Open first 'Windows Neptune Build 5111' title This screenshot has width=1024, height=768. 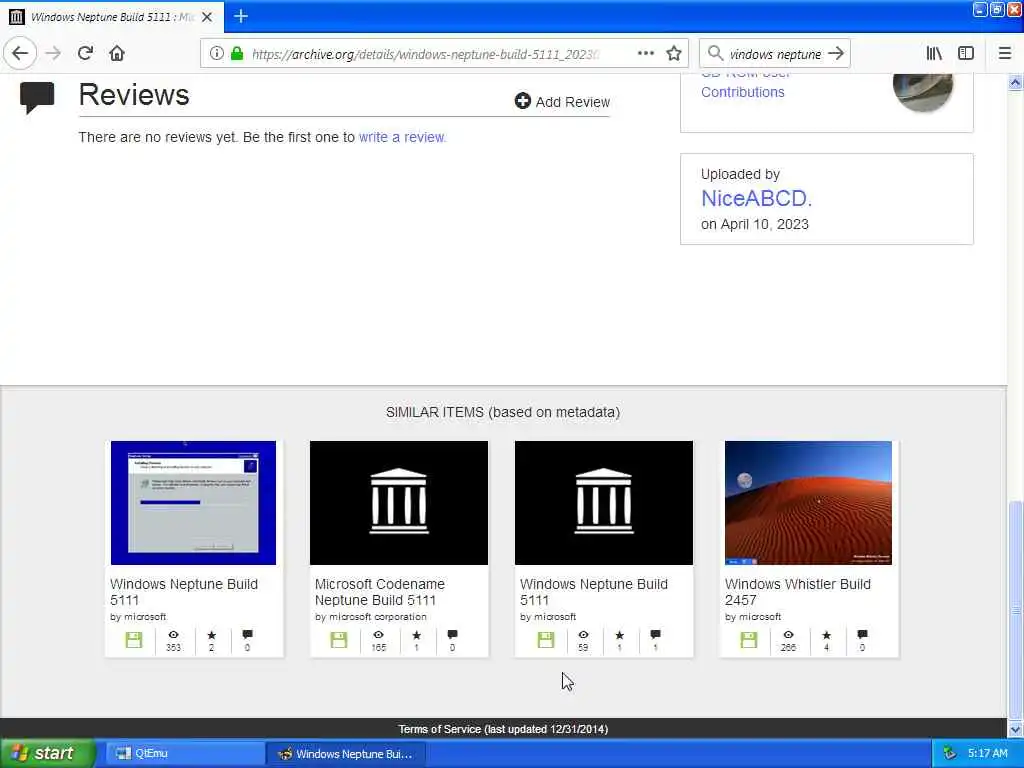tap(184, 592)
